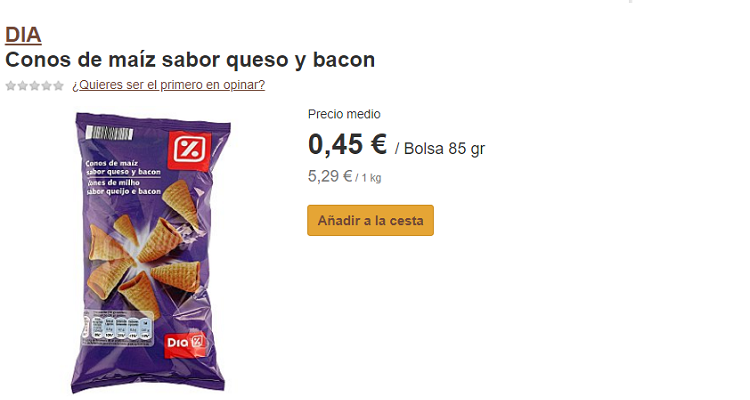This screenshot has height=400, width=750.
Task: Click the product name text printed on bag
Action: pyautogui.click(x=123, y=177)
